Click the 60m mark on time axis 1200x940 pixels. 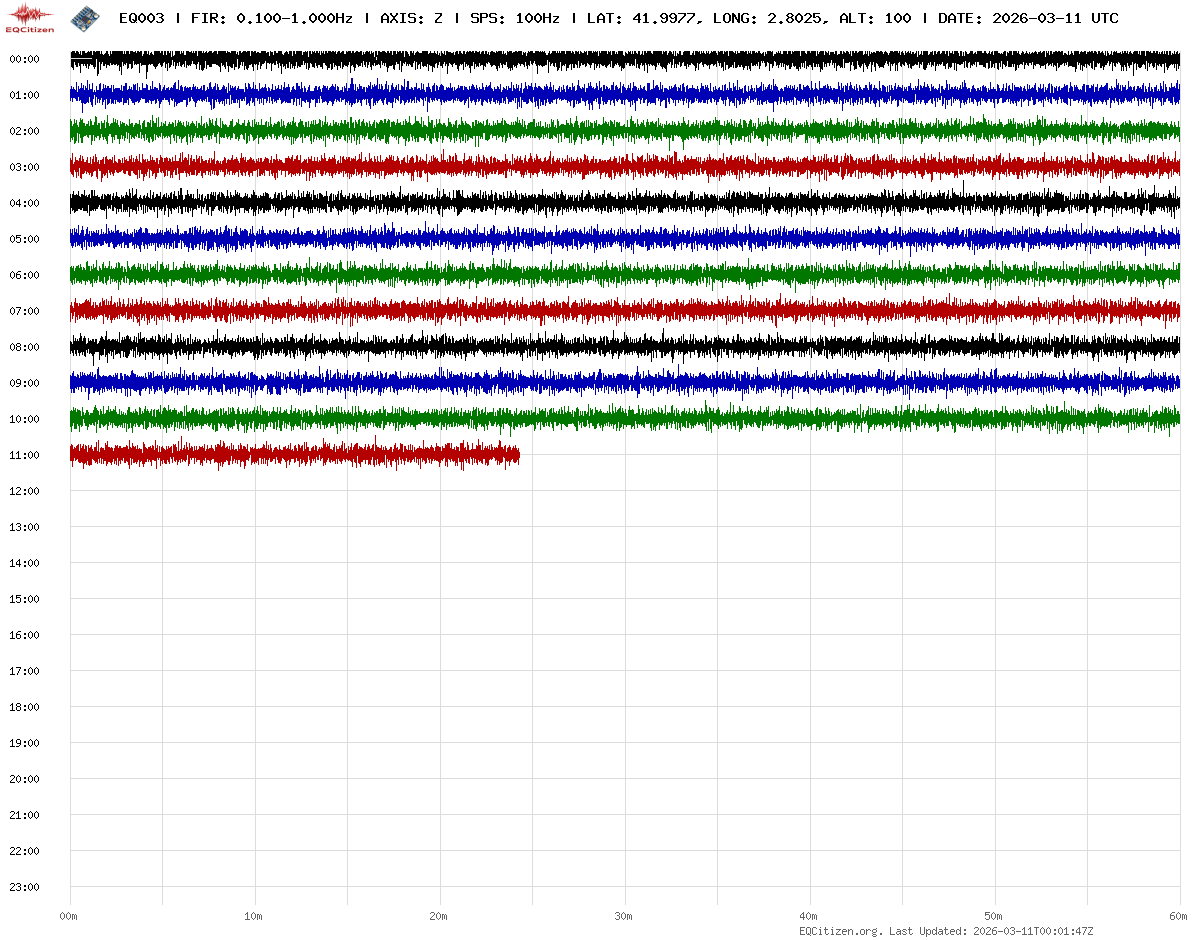pos(1179,916)
